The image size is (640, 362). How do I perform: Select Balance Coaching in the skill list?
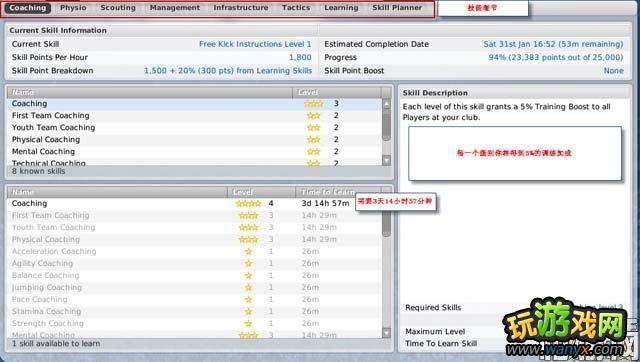195,275
